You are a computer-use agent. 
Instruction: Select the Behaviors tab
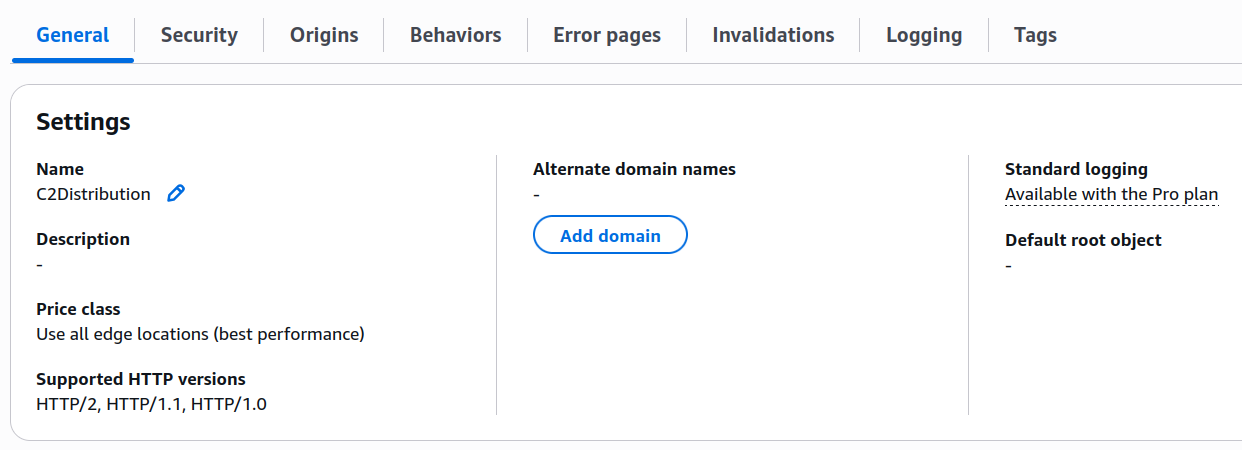click(455, 35)
